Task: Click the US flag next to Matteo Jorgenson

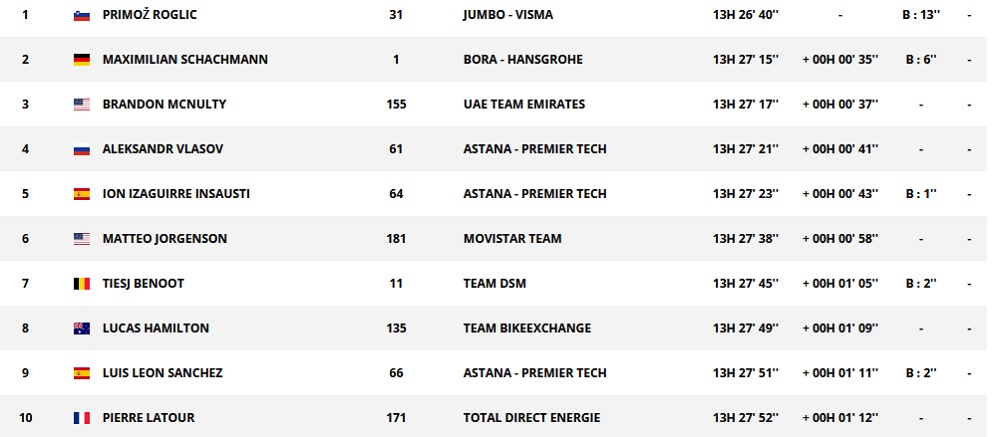Action: (x=82, y=239)
